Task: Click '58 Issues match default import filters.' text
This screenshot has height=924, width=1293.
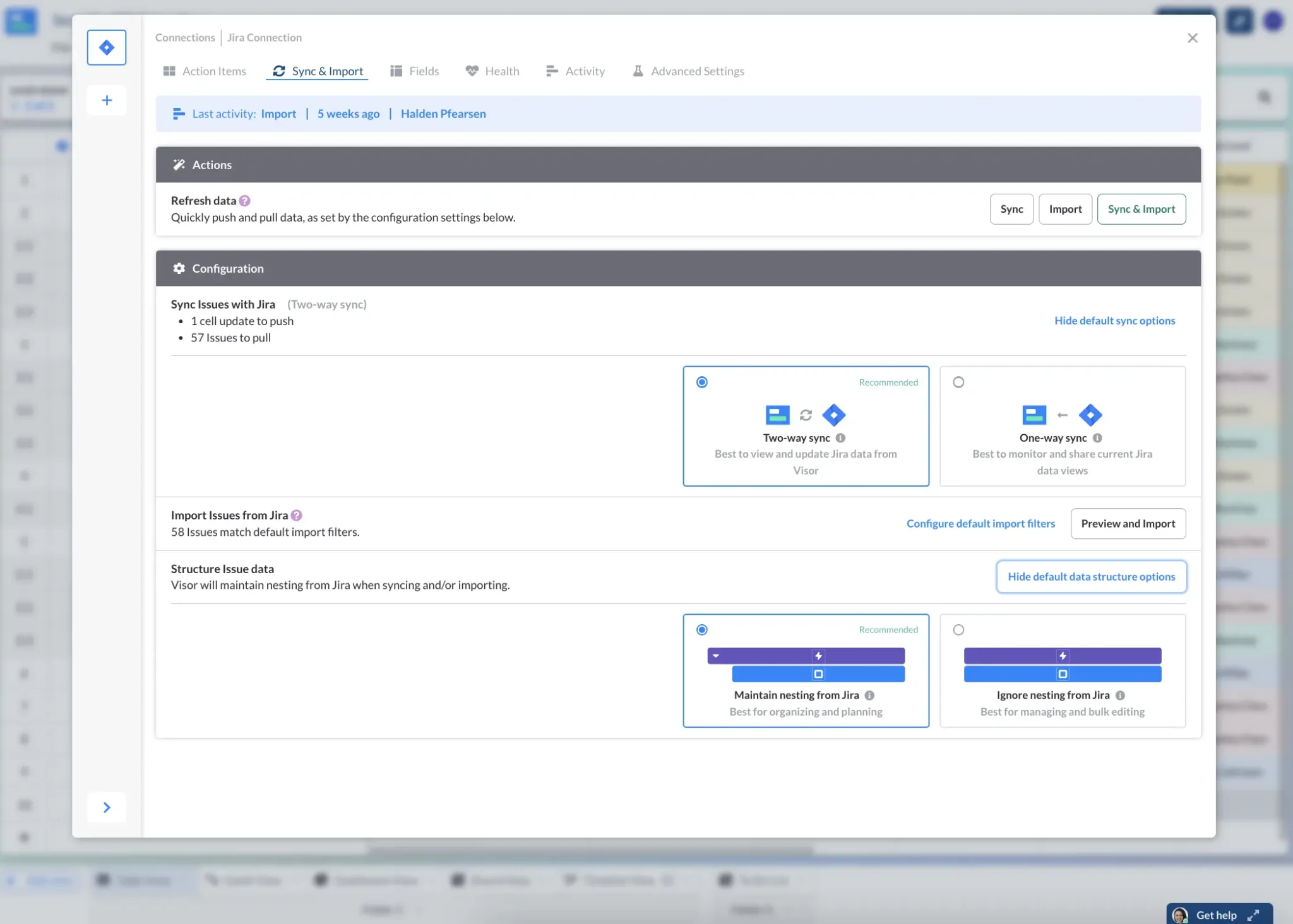Action: (x=265, y=532)
